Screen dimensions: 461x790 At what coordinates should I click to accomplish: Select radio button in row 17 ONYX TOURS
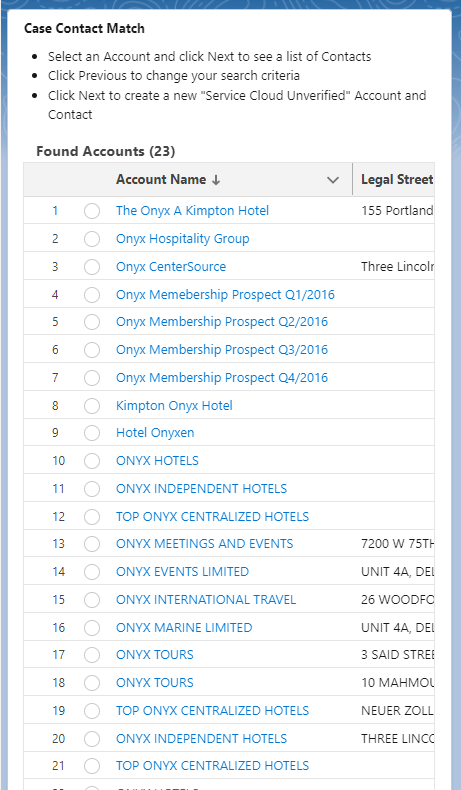pos(92,655)
